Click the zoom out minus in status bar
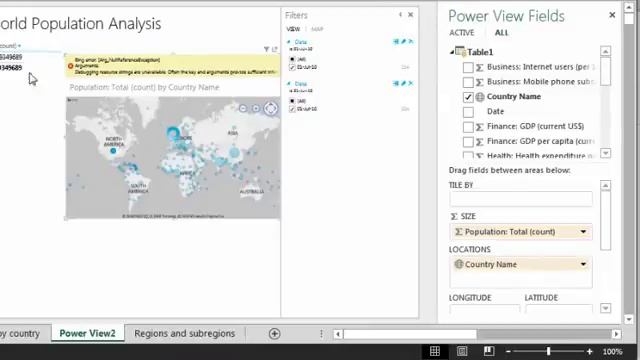The width and height of the screenshot is (640, 360). point(508,351)
